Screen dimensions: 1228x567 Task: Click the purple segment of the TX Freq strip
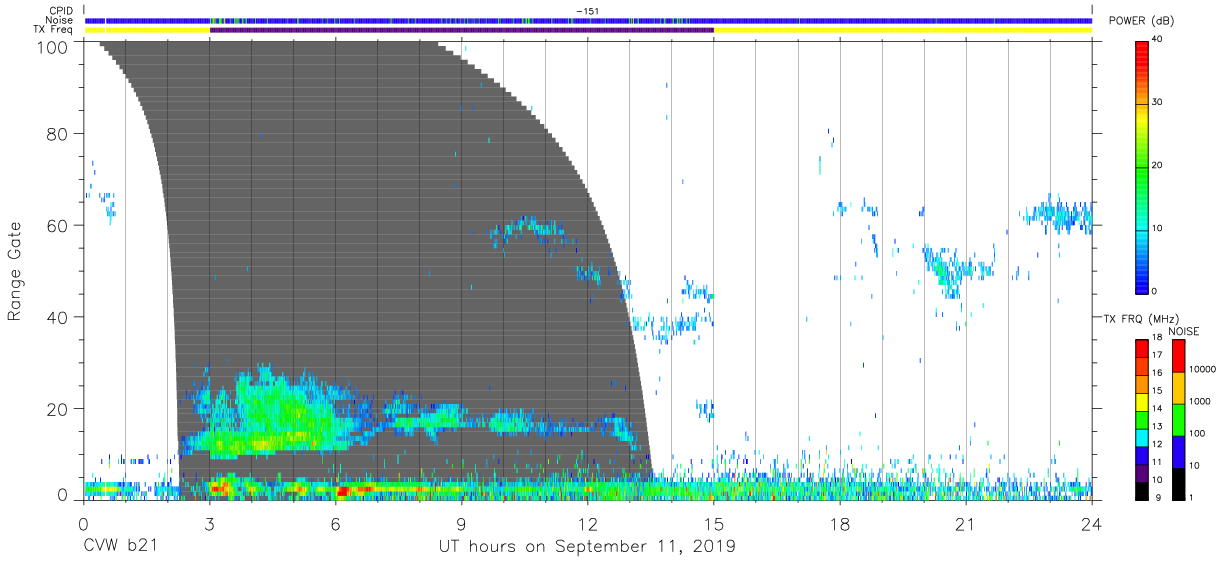(x=462, y=30)
